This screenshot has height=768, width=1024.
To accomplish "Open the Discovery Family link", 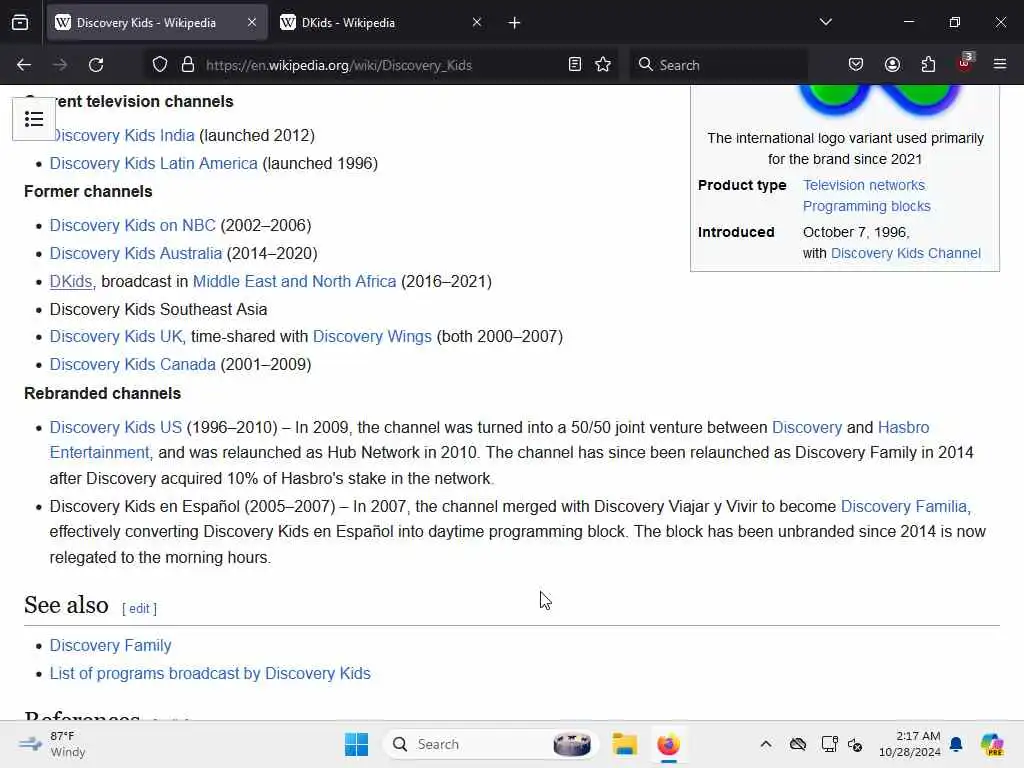I will click(110, 645).
